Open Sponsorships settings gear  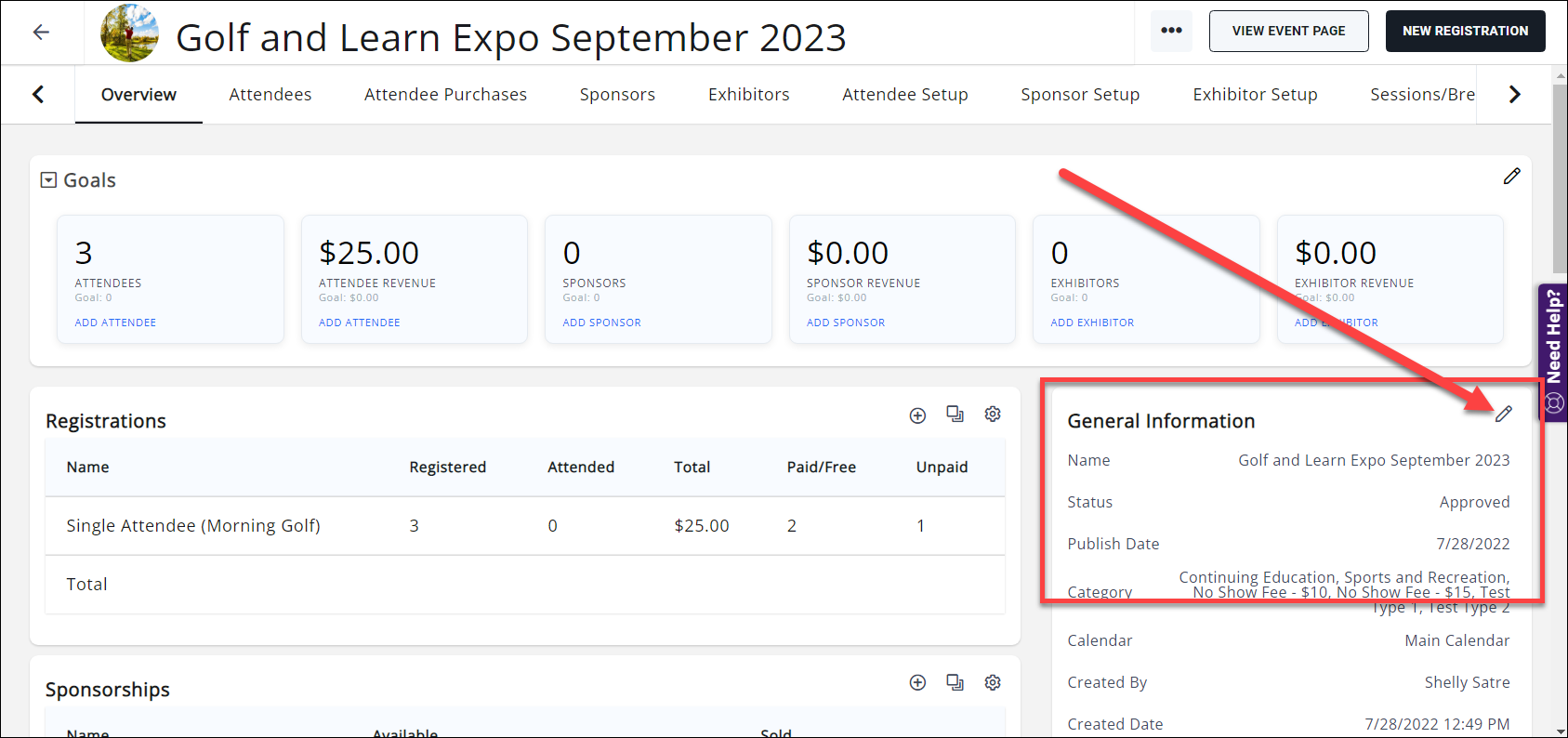993,683
